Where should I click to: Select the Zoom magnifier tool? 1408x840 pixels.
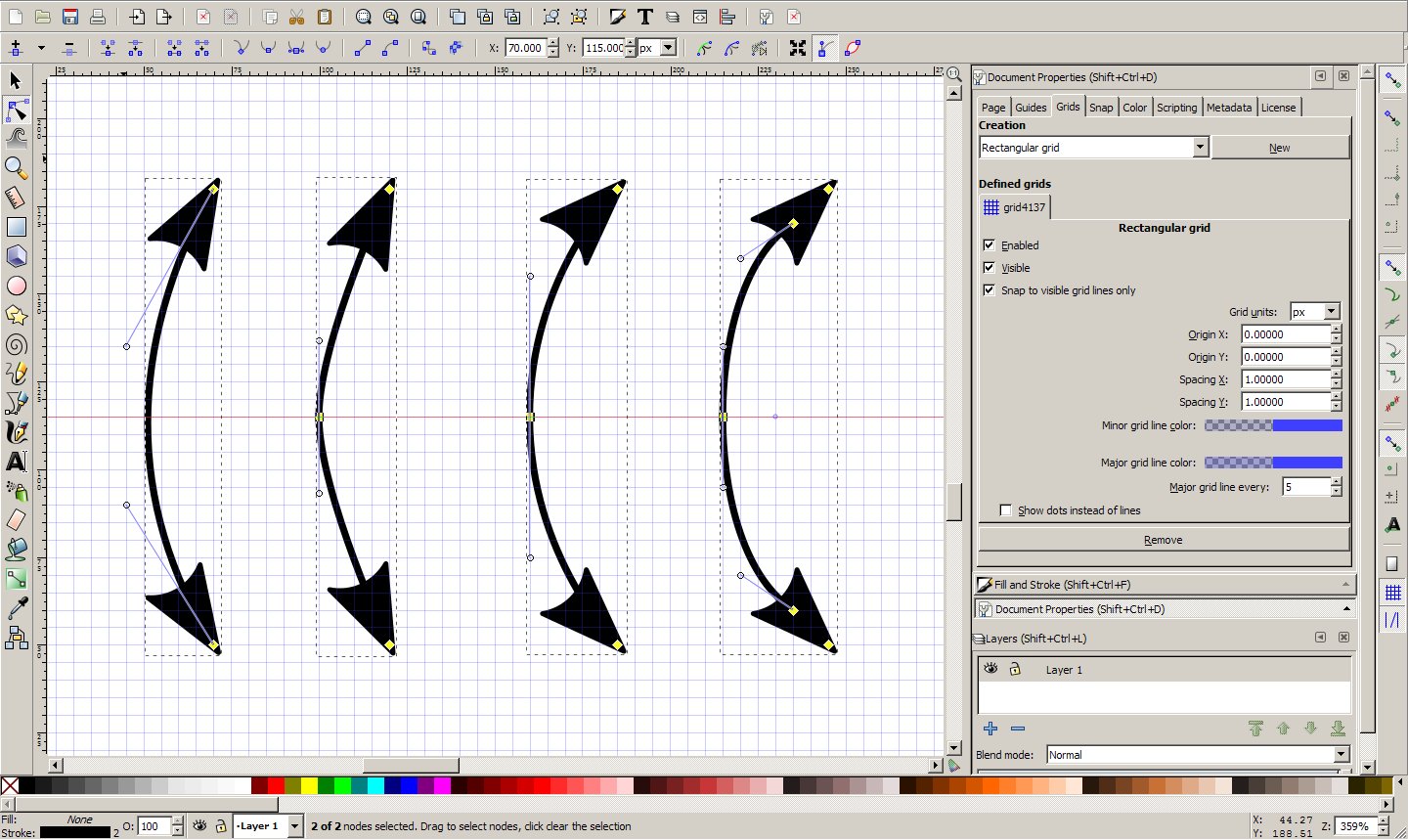tap(16, 167)
